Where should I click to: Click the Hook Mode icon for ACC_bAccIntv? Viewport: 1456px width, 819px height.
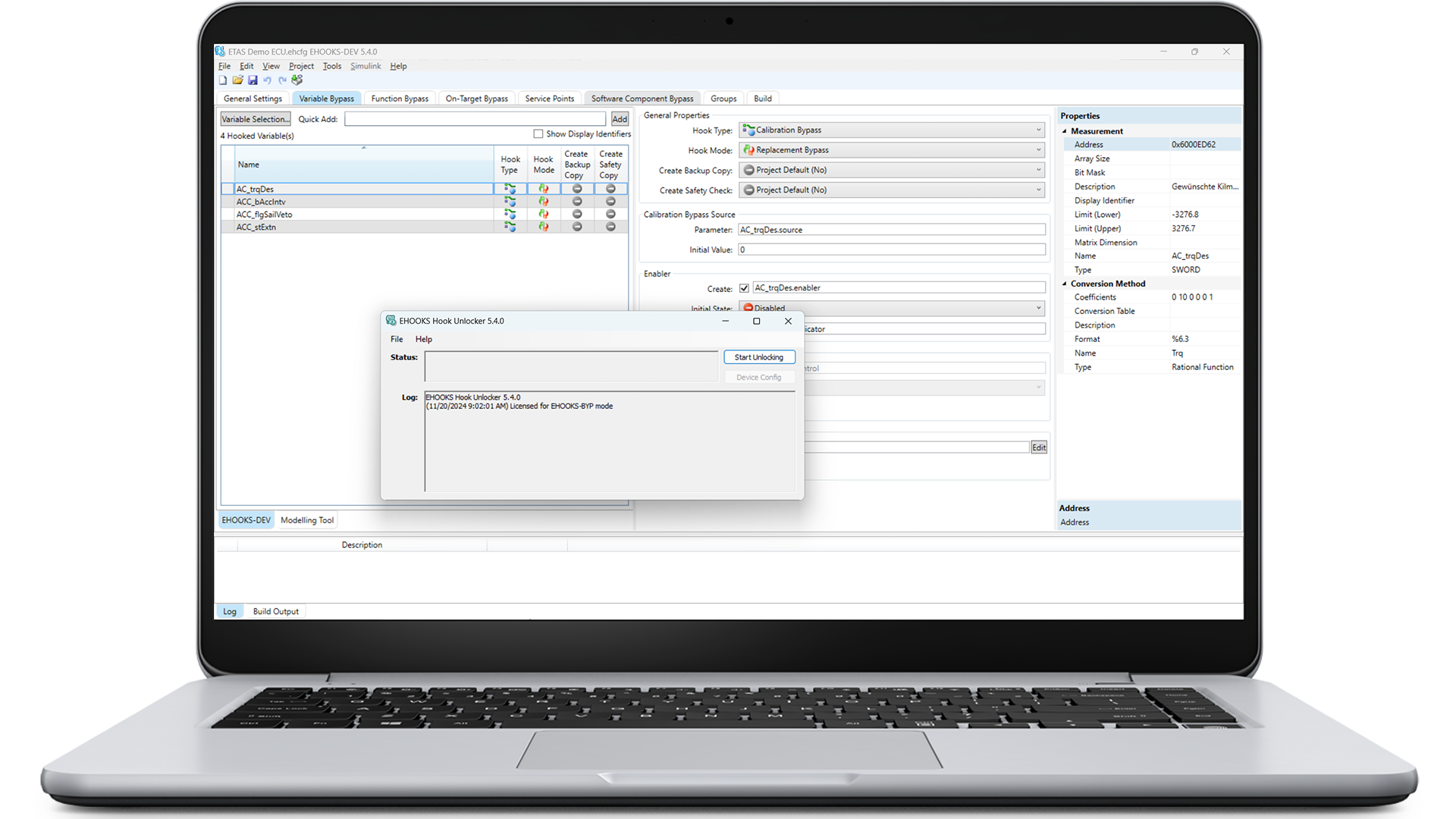tap(544, 202)
